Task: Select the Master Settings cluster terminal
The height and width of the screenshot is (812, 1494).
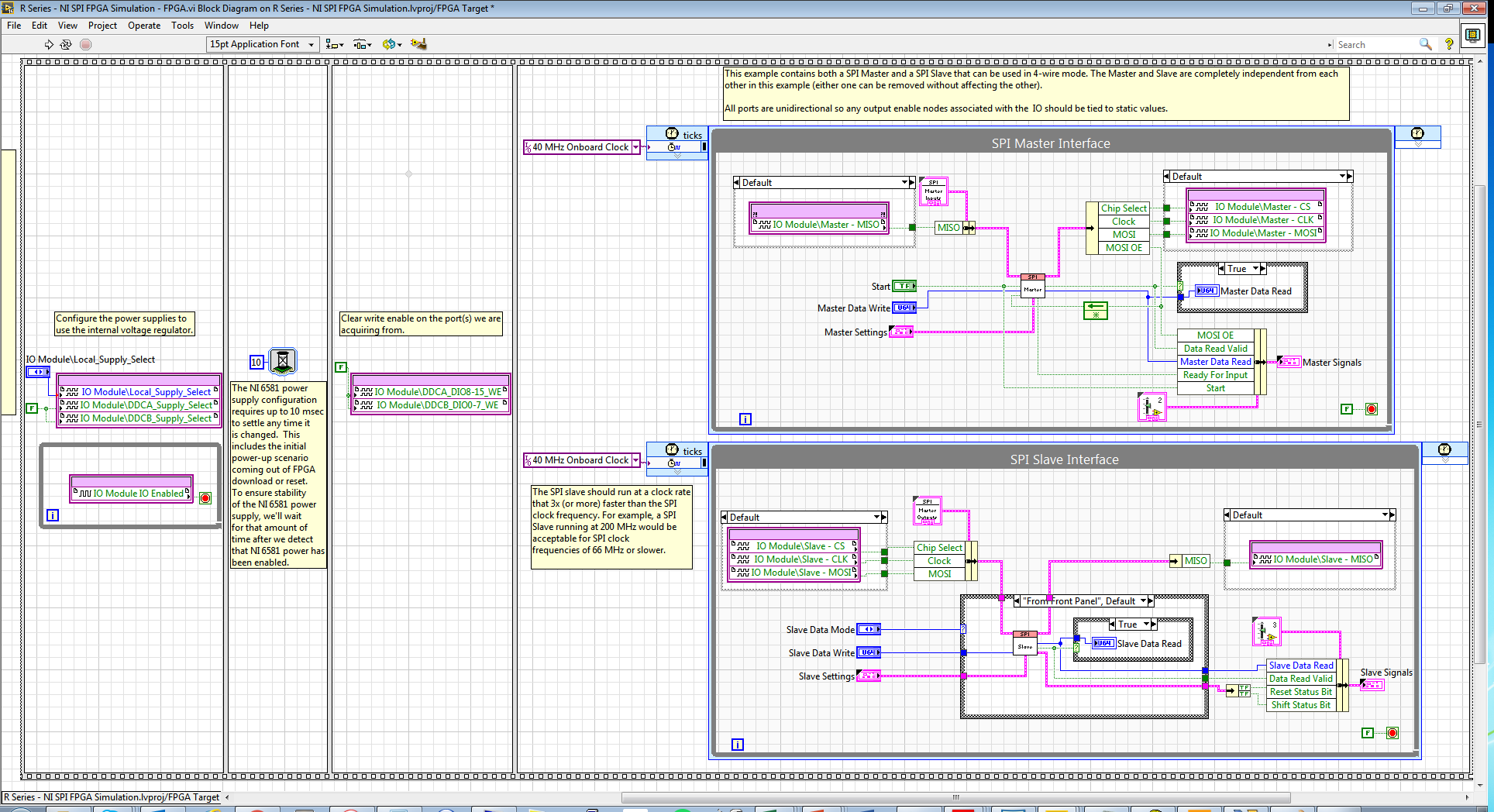Action: tap(901, 332)
